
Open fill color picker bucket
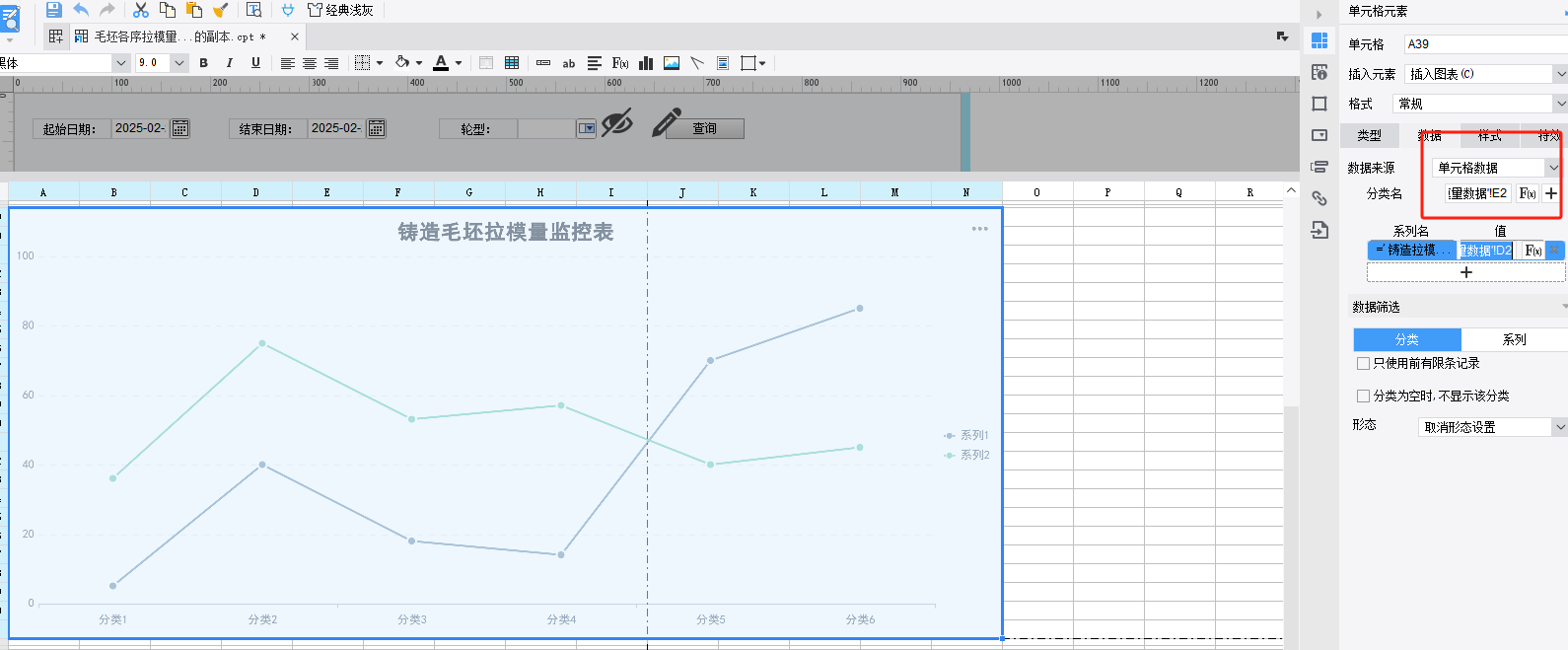coord(402,63)
